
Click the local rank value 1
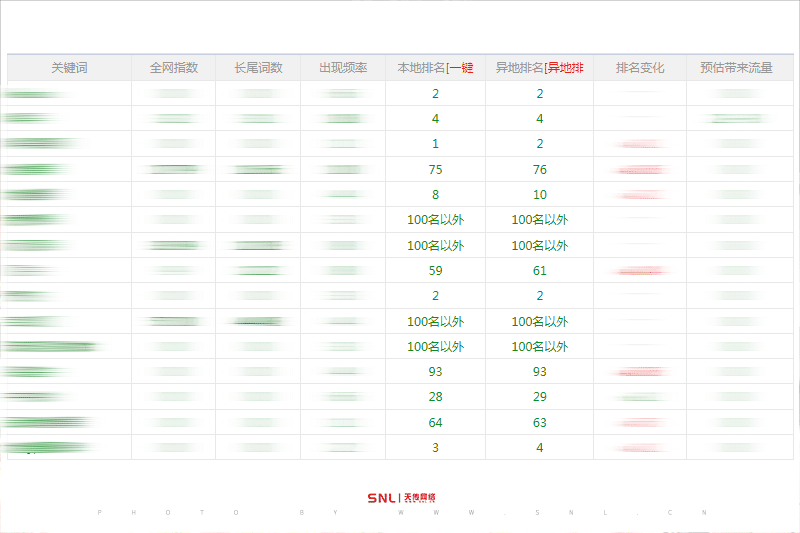[x=435, y=144]
